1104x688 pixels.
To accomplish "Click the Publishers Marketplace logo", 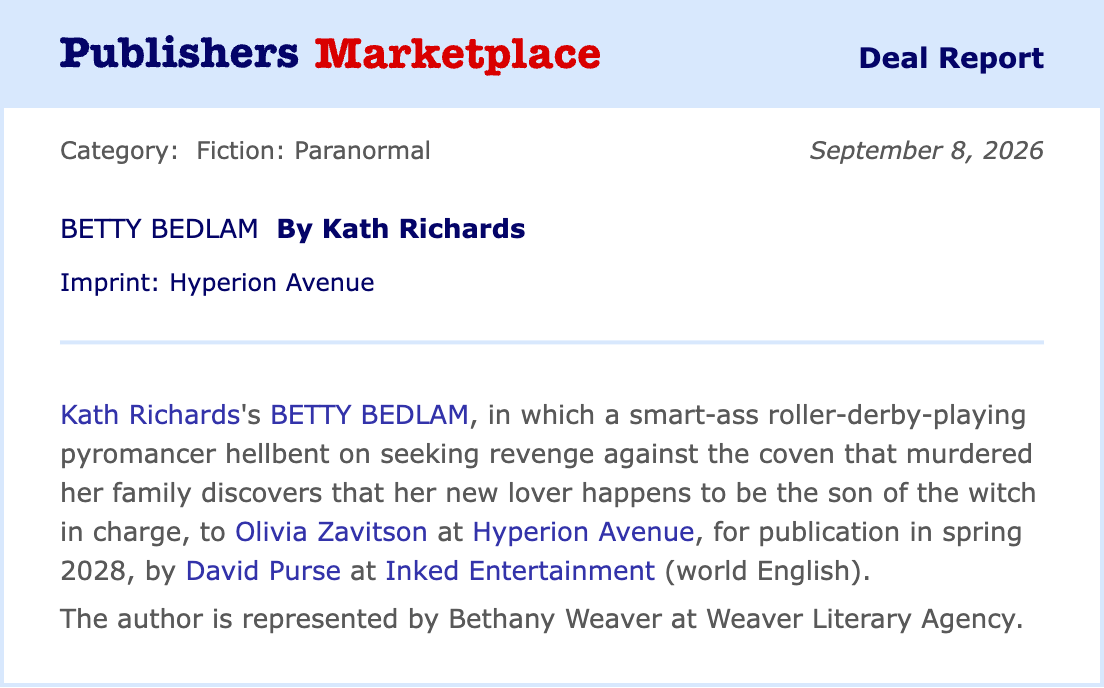I will point(330,54).
